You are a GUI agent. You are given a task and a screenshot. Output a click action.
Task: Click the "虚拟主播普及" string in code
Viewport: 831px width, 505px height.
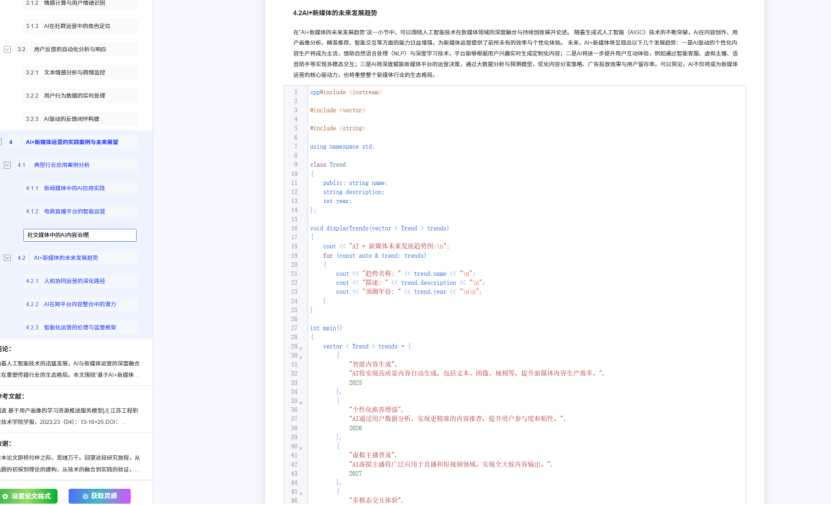tap(373, 455)
